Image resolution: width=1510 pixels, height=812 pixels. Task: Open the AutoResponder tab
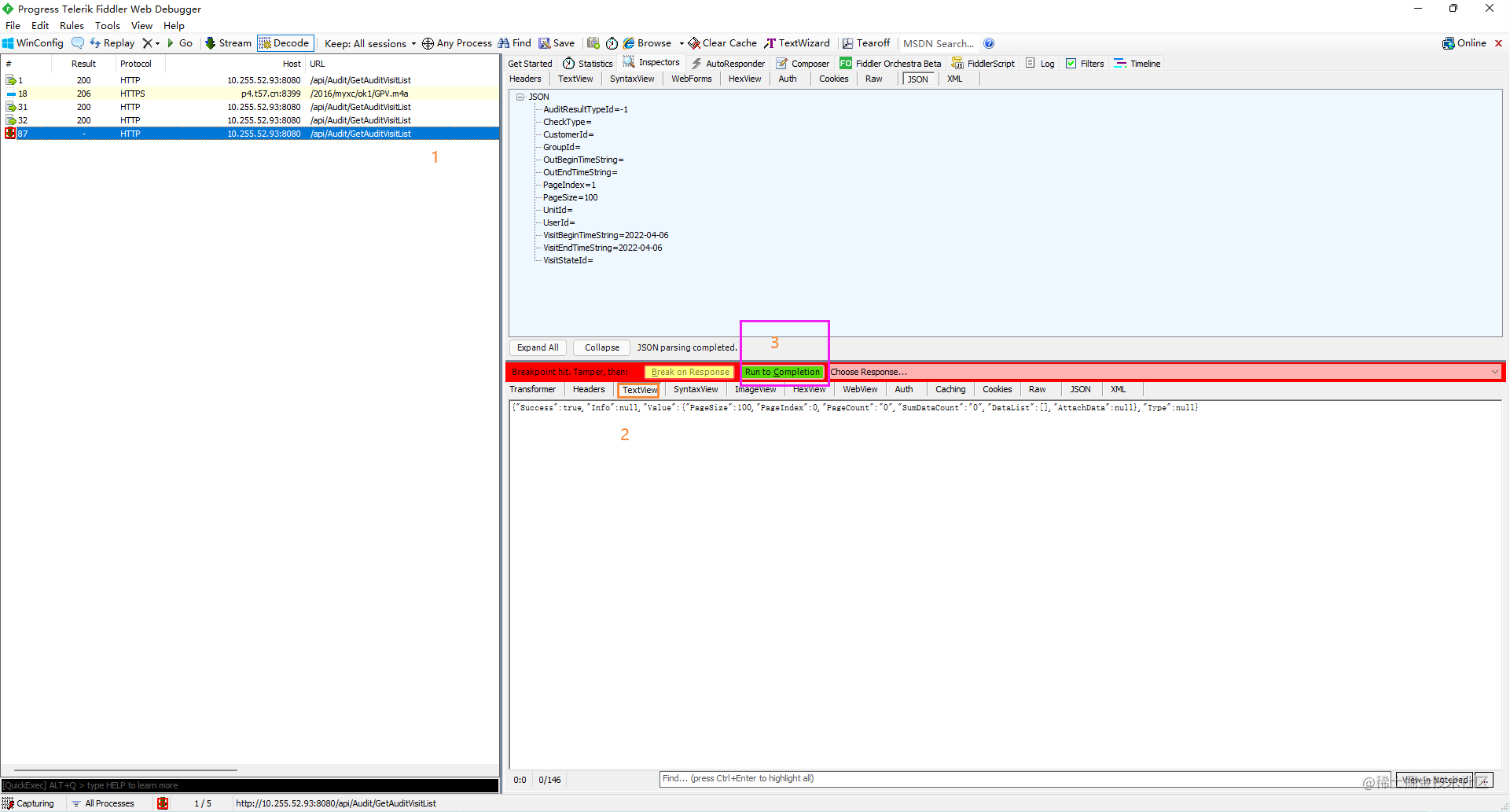[728, 64]
